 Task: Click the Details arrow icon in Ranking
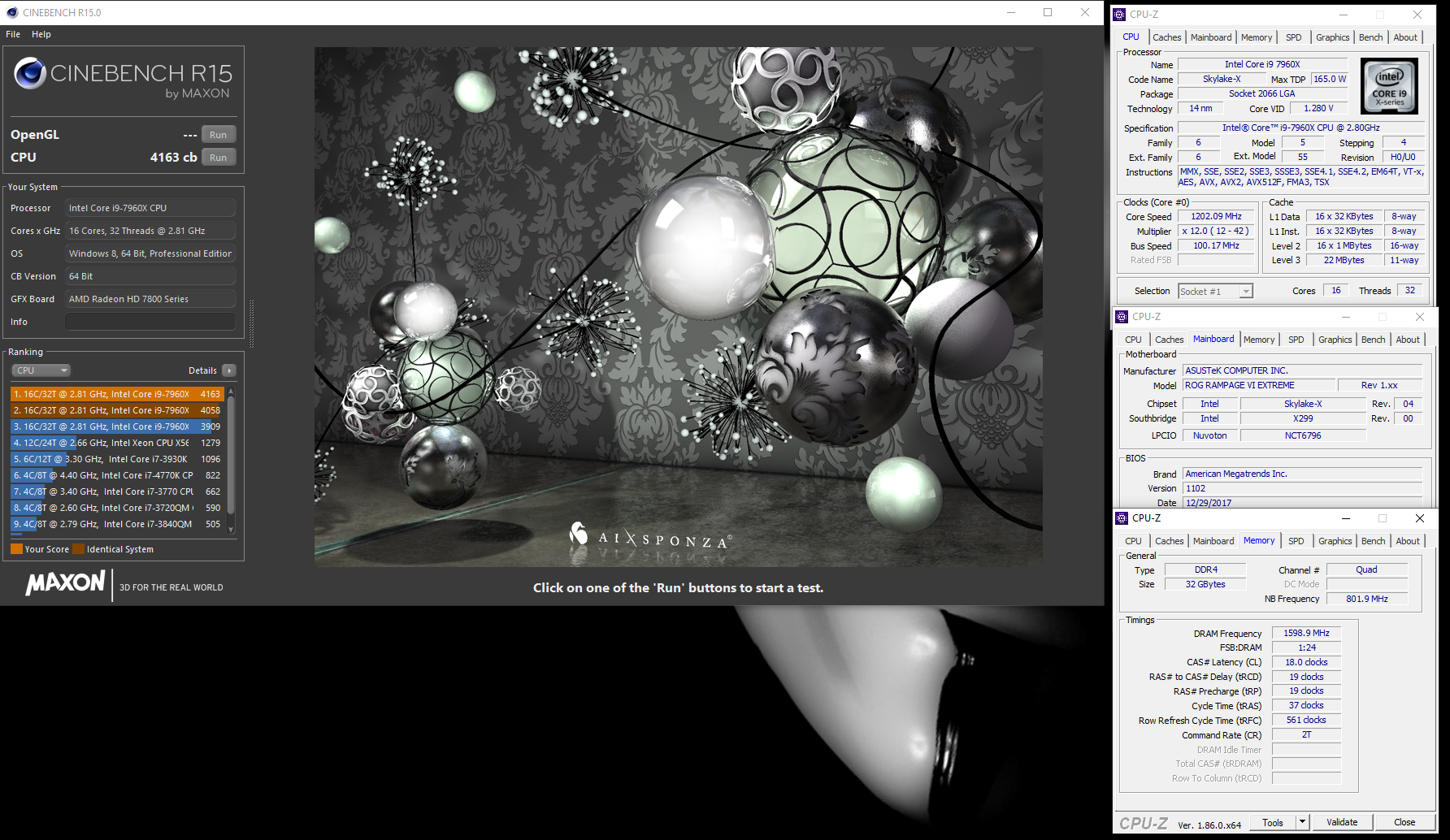tap(229, 370)
